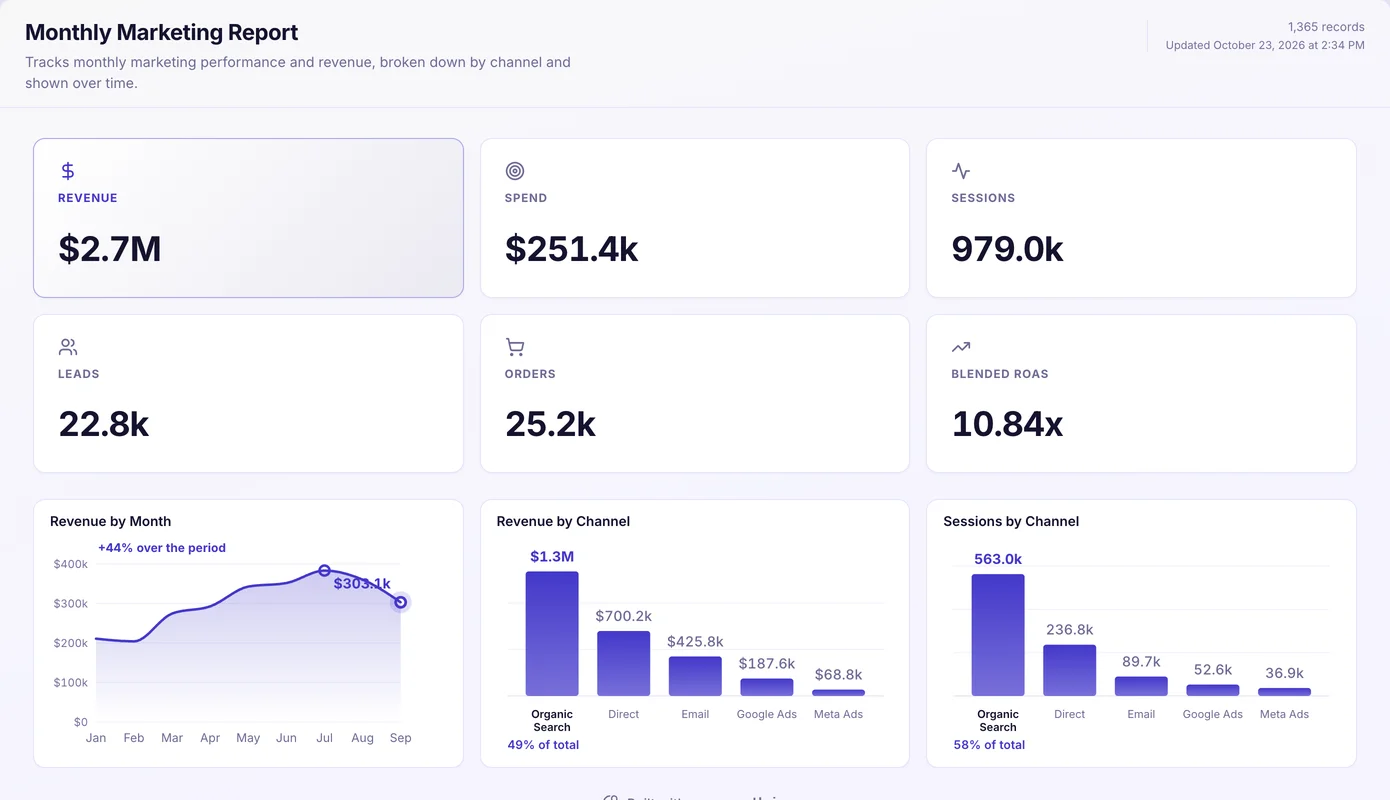The image size is (1390, 800).
Task: Select the $251.4k spend value
Action: (x=572, y=248)
